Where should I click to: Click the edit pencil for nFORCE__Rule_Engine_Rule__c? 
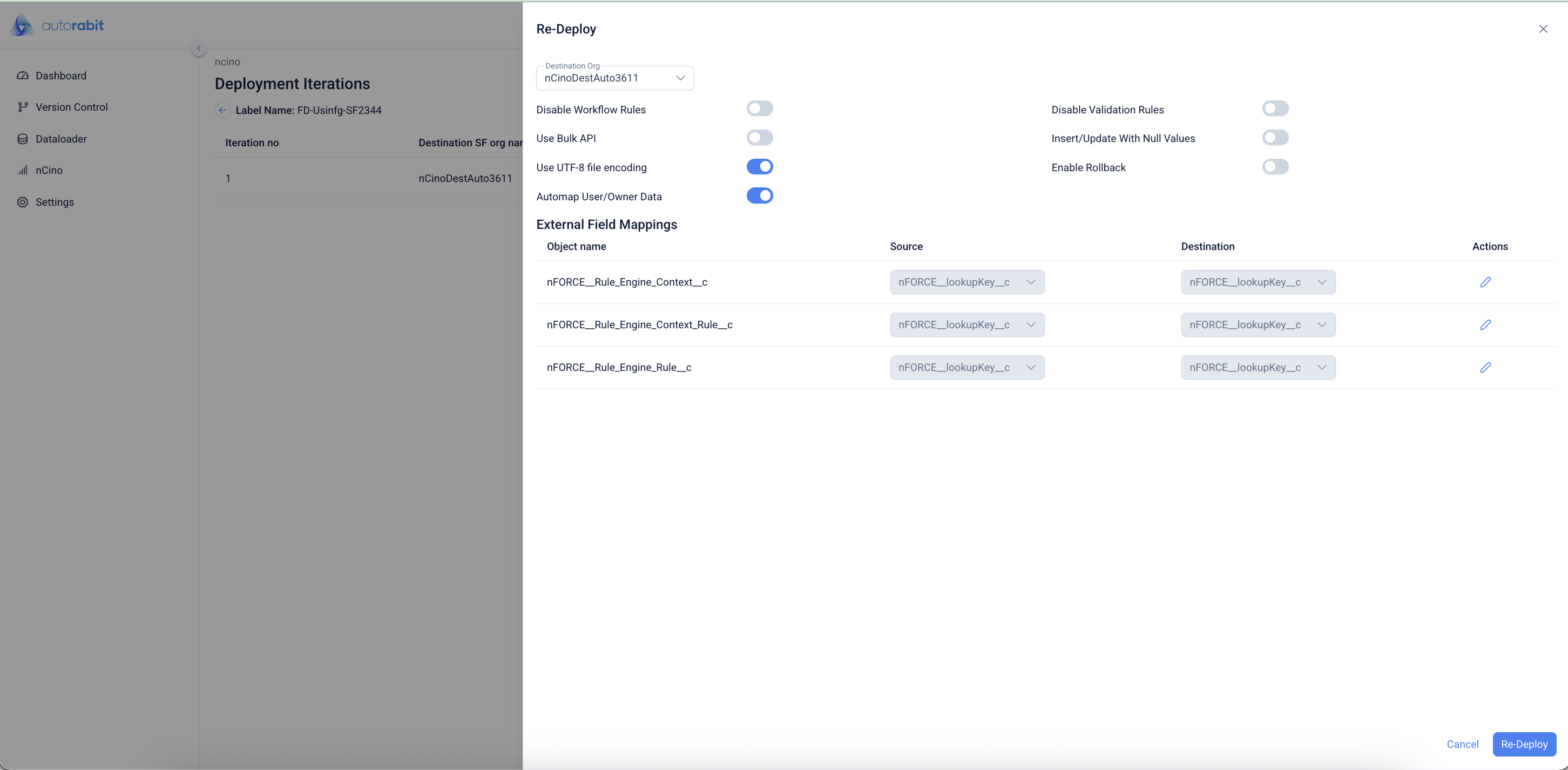tap(1485, 367)
